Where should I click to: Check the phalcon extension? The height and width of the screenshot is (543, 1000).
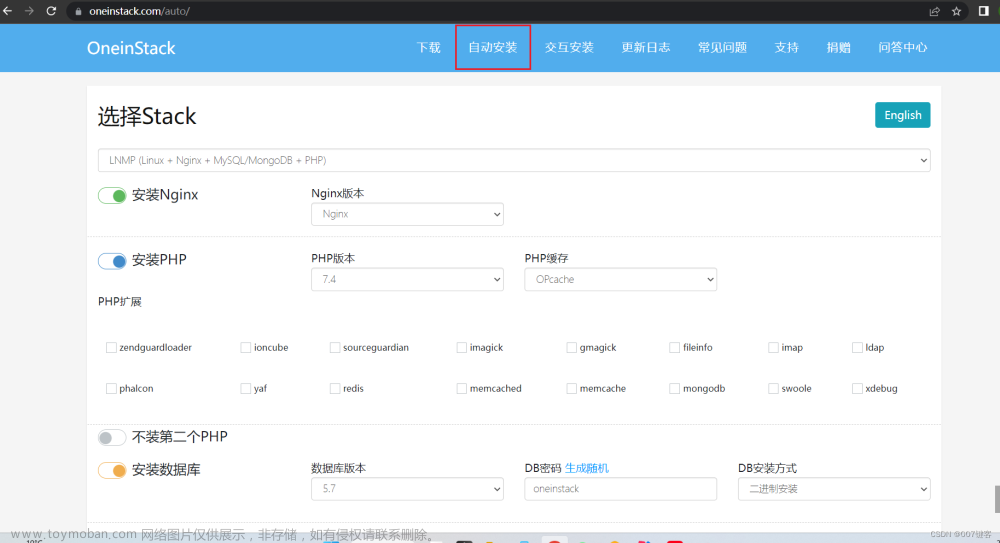pos(111,388)
